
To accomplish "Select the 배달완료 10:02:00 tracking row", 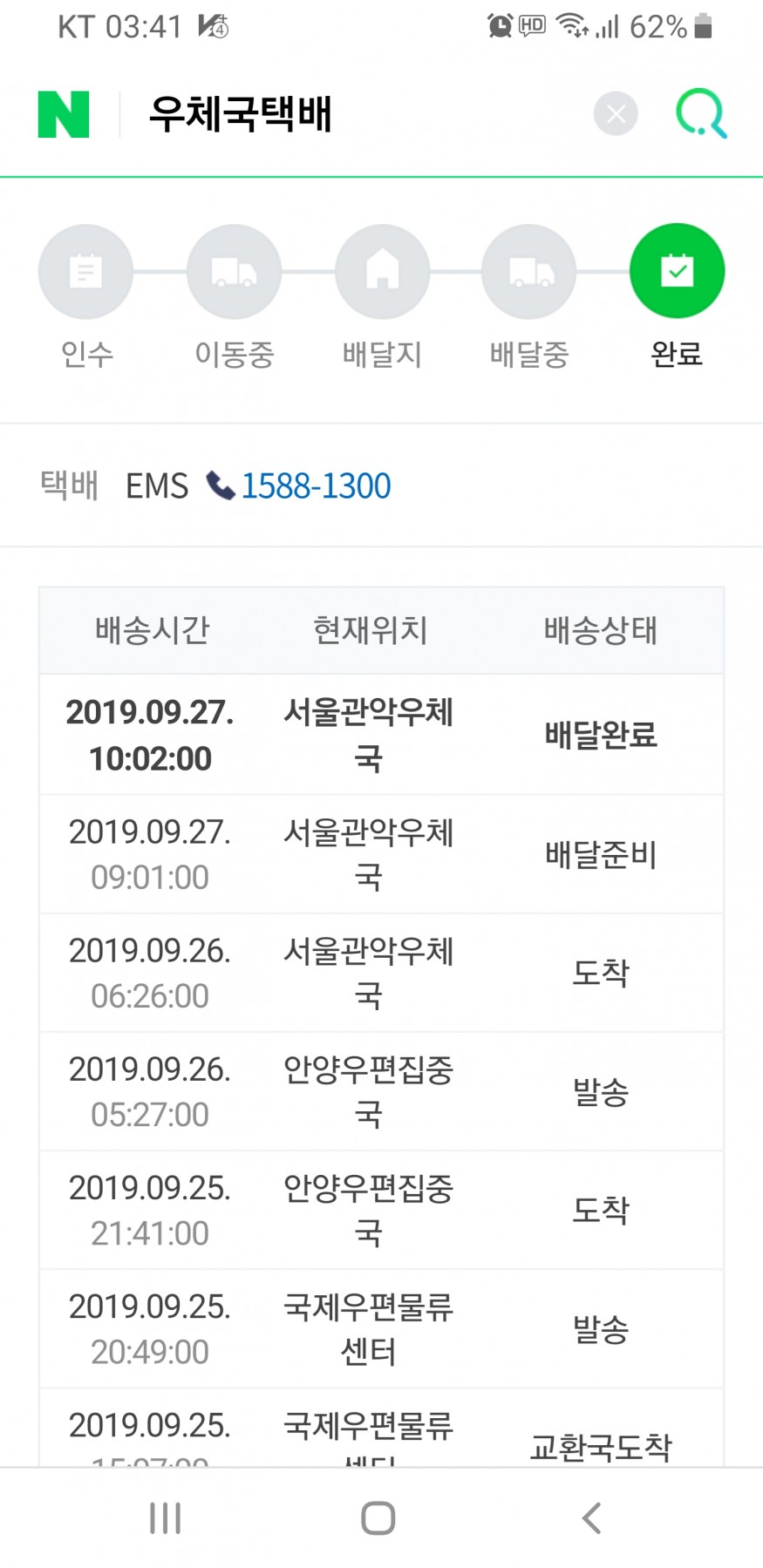I will [381, 735].
